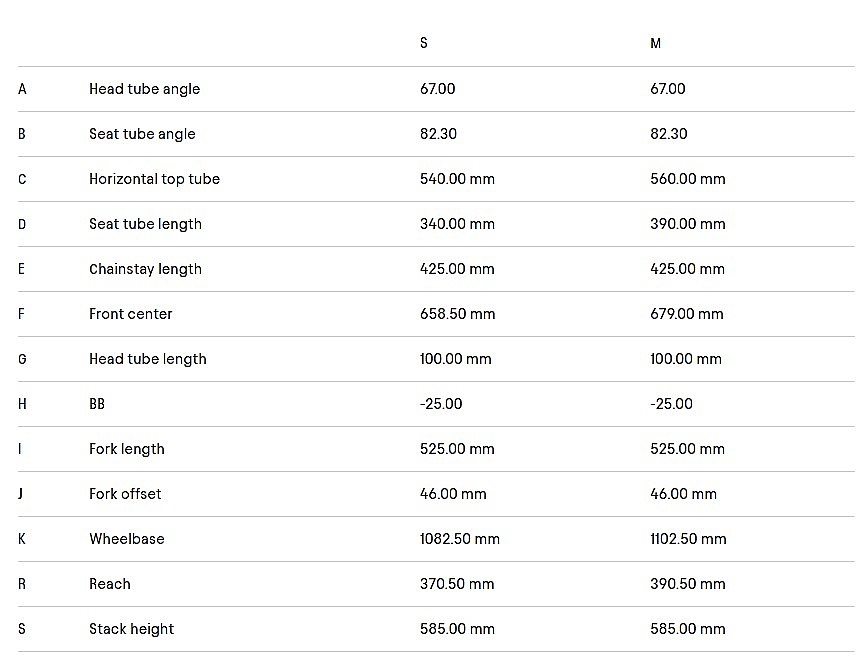Click the S size column header
The width and height of the screenshot is (863, 666).
[x=424, y=43]
